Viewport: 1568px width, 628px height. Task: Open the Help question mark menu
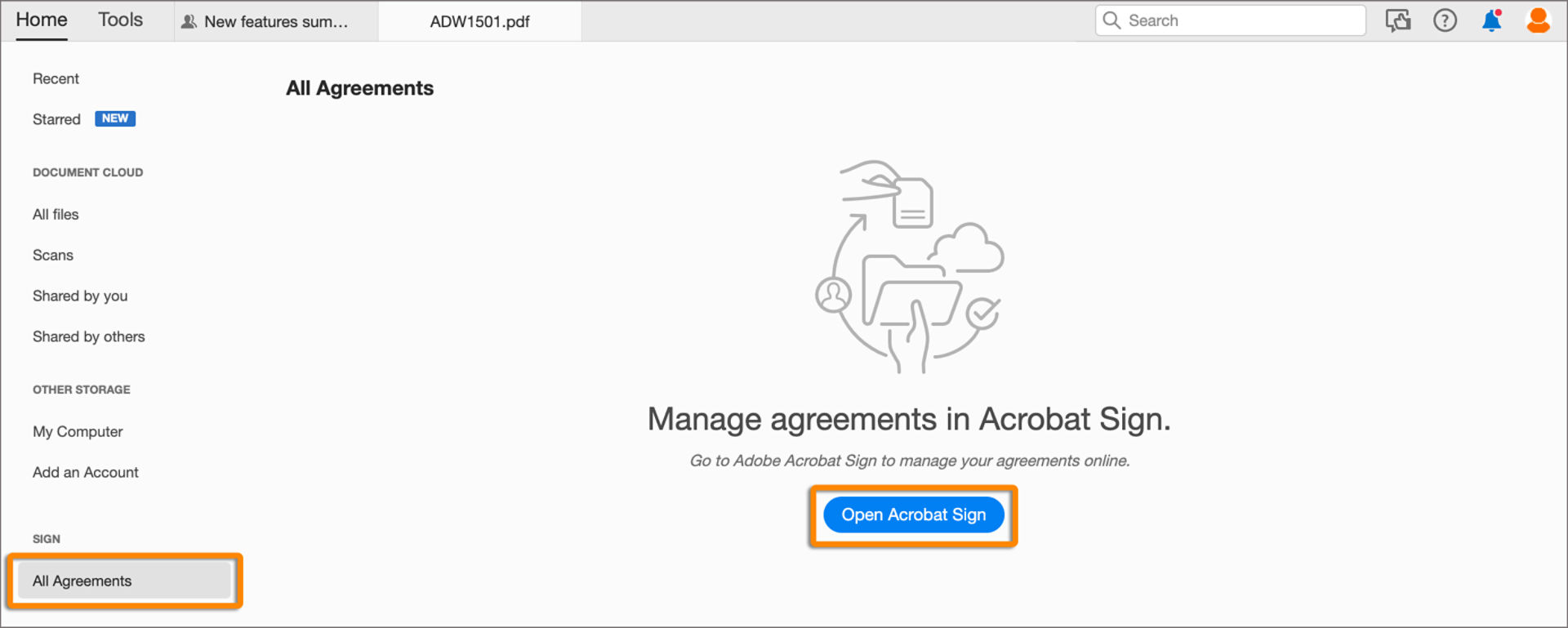coord(1445,20)
